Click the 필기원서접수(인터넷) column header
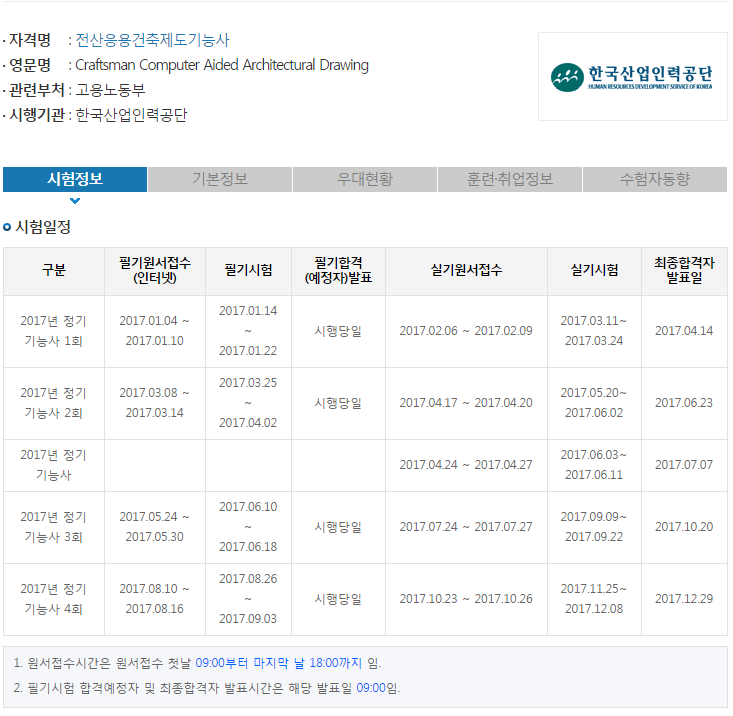This screenshot has width=733, height=716. 155,271
